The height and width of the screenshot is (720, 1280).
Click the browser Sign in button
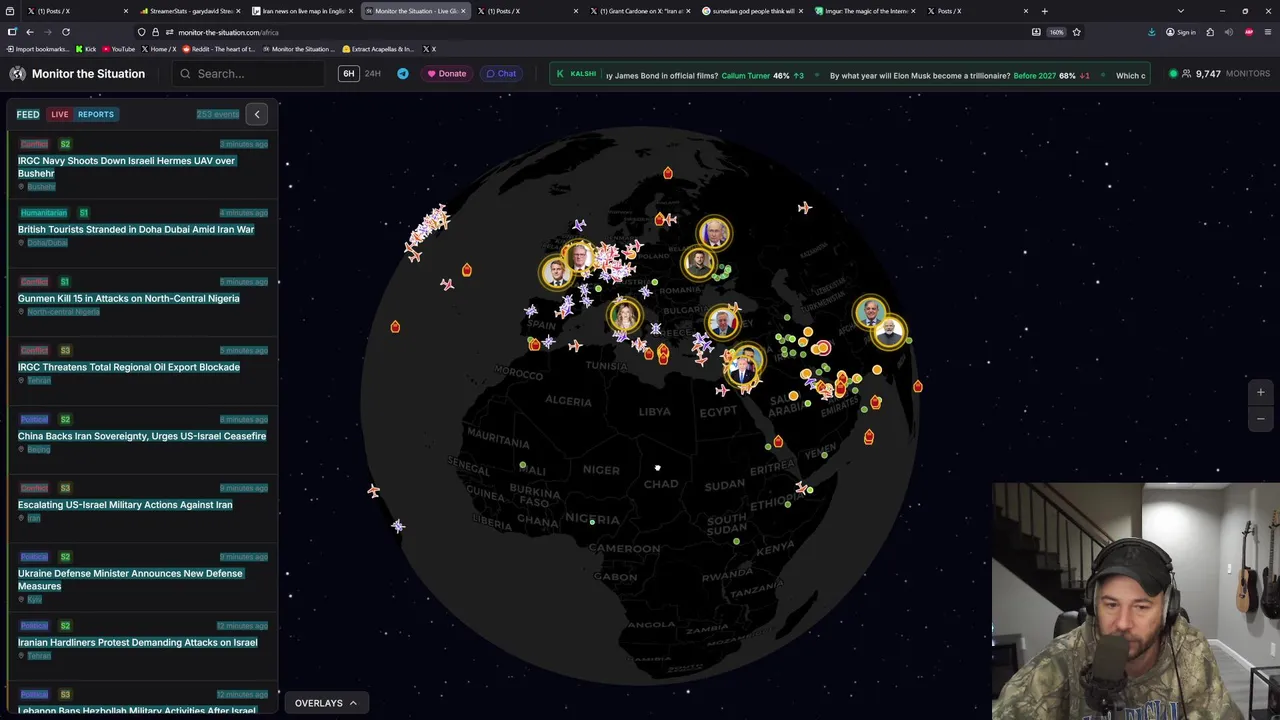[x=1181, y=32]
